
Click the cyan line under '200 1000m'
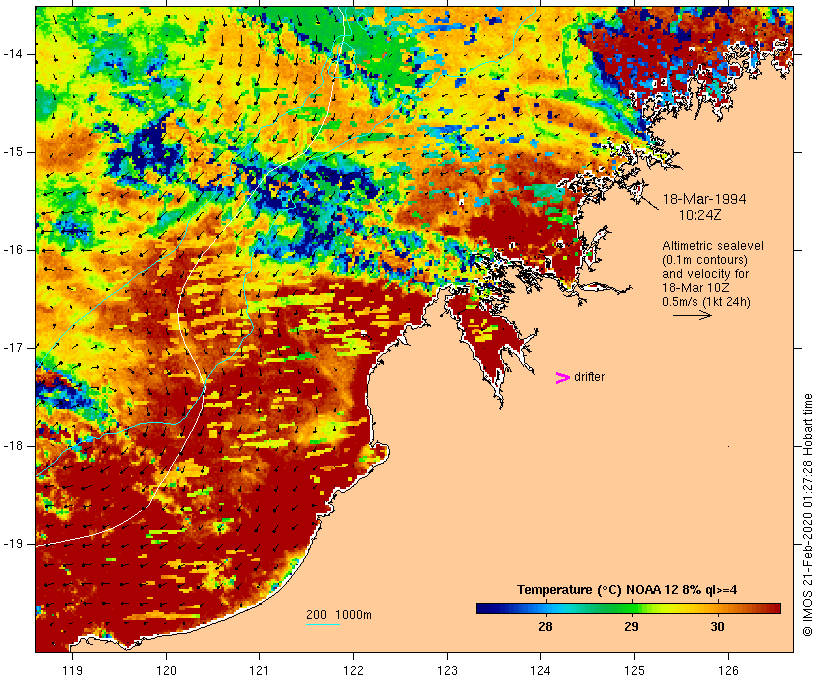(323, 624)
